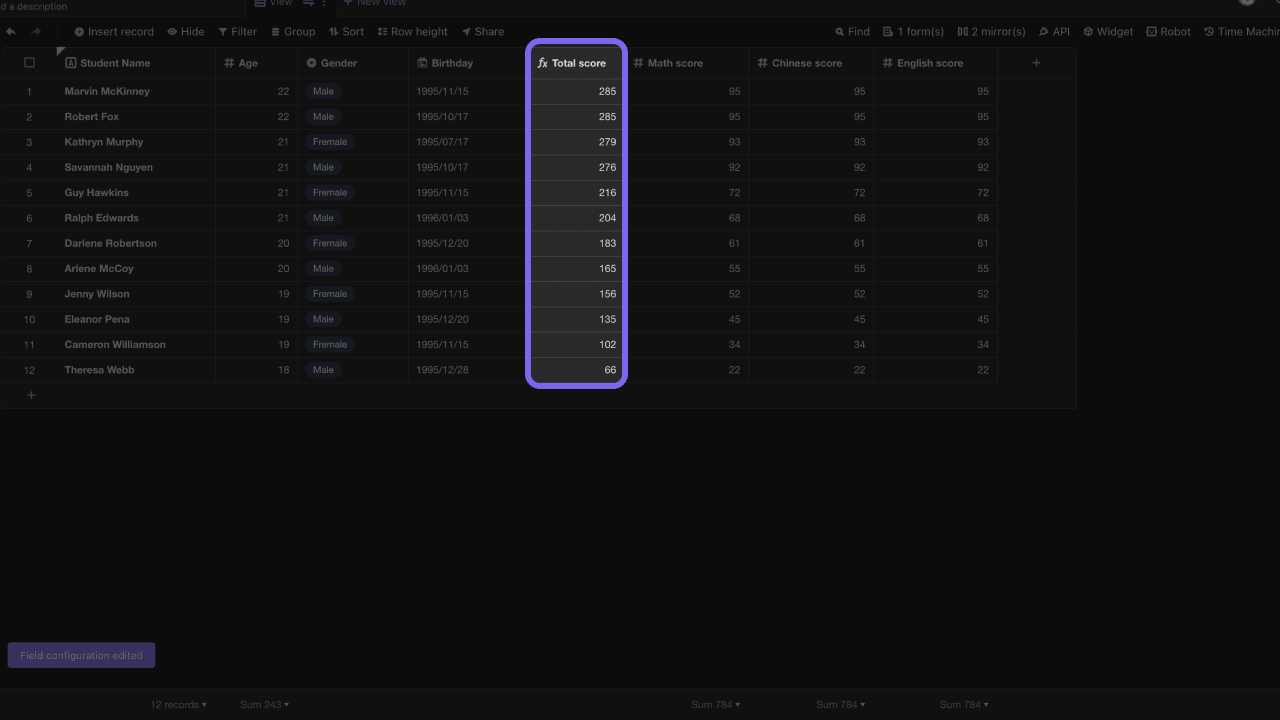
Task: Add a new column with the plus icon
Action: (1036, 63)
